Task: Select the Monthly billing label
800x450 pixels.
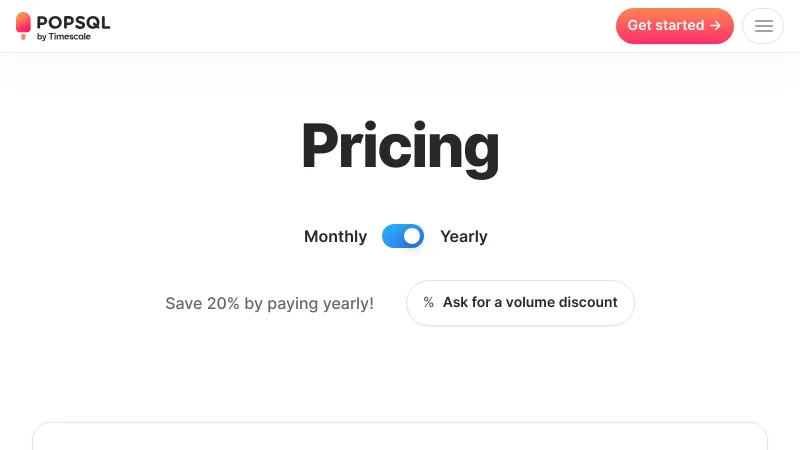Action: click(335, 236)
